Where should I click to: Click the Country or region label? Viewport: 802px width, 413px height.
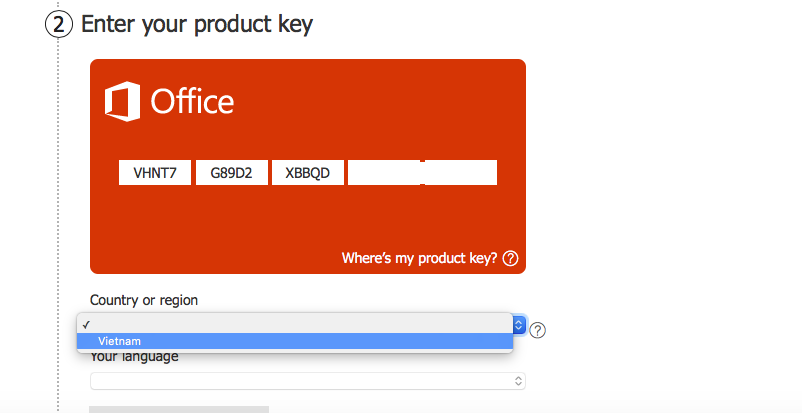pyautogui.click(x=144, y=300)
